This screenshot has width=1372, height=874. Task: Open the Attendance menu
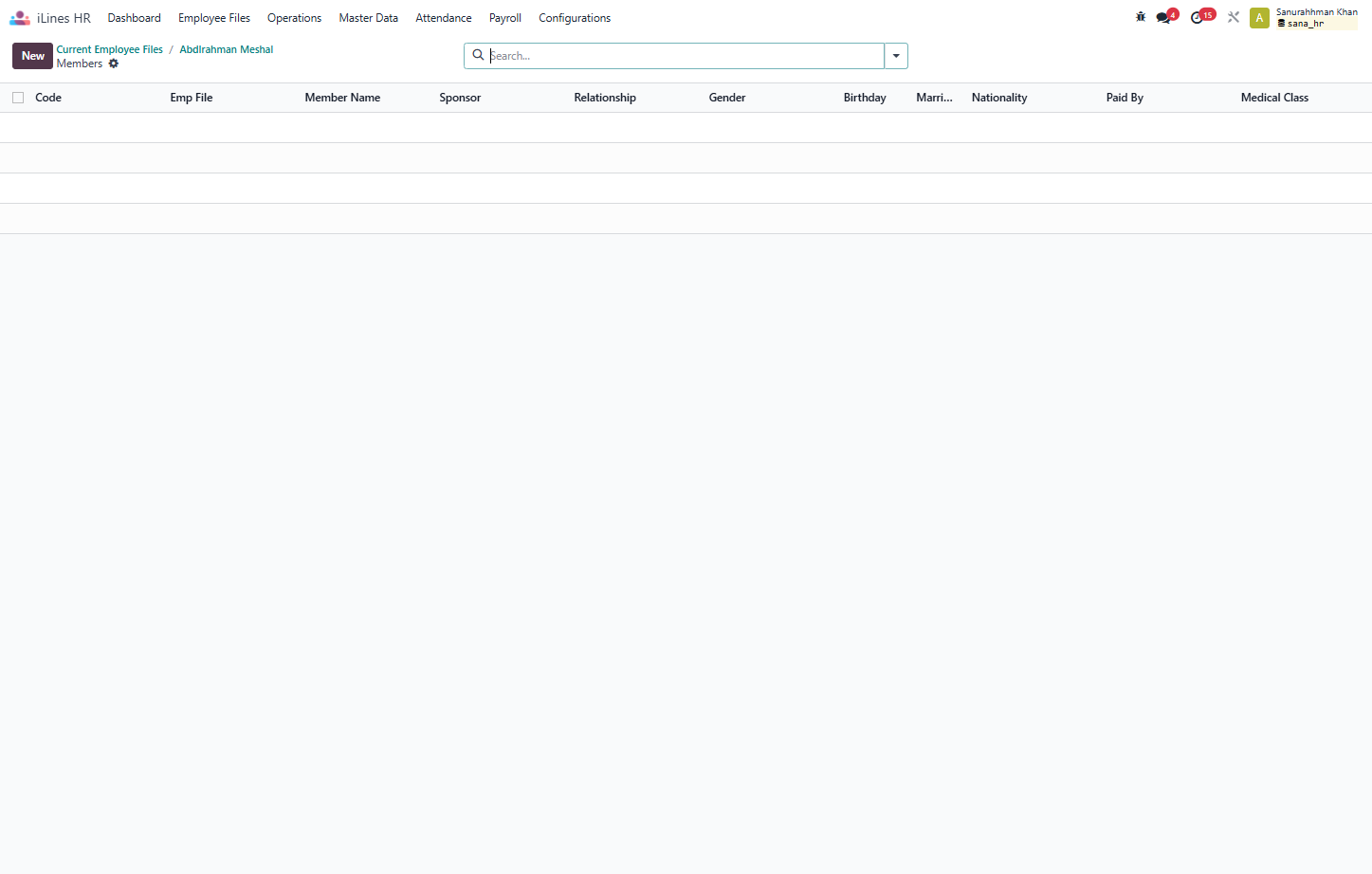point(443,18)
